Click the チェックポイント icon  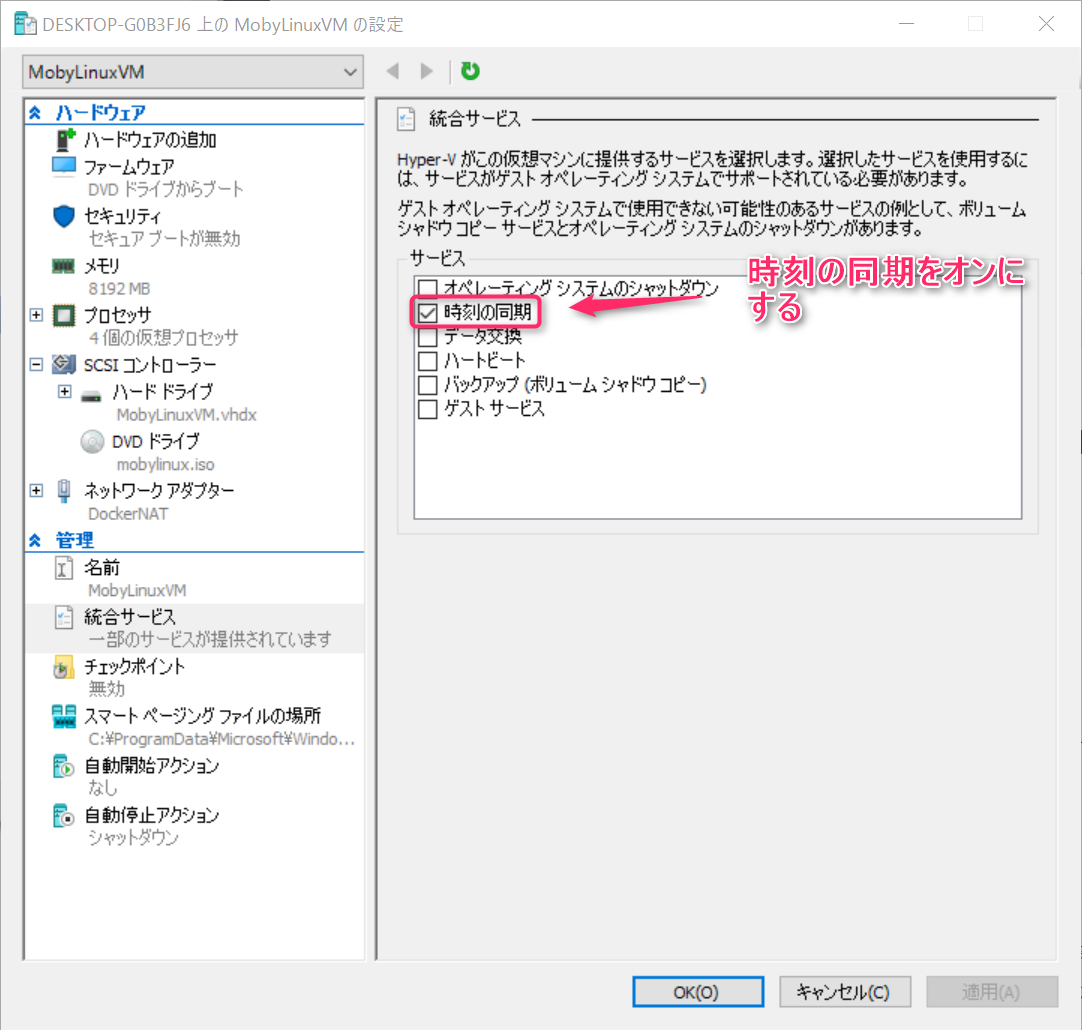(x=63, y=667)
